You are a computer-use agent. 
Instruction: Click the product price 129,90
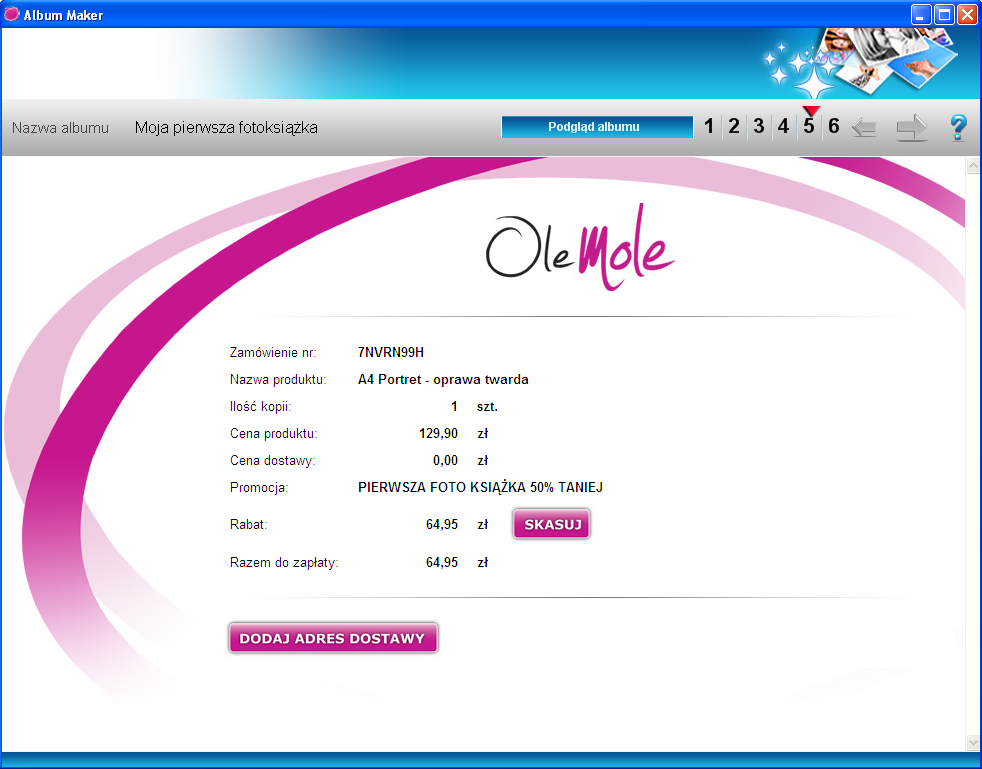tap(438, 433)
